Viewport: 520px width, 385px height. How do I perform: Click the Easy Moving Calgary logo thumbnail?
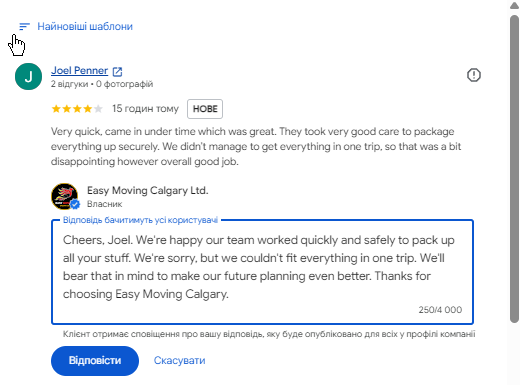pyautogui.click(x=65, y=196)
